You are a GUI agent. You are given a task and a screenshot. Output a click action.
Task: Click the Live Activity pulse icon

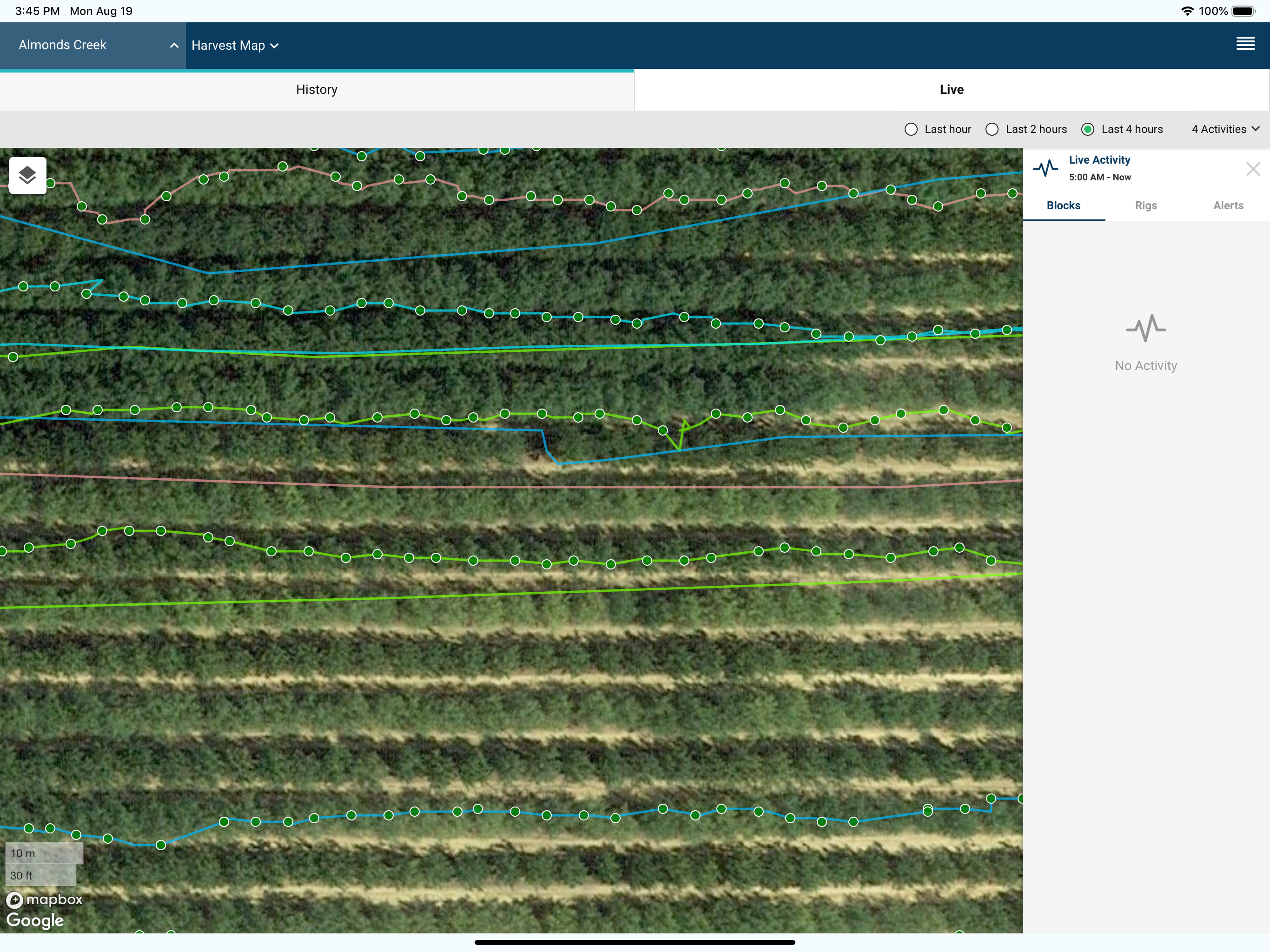[x=1045, y=168]
